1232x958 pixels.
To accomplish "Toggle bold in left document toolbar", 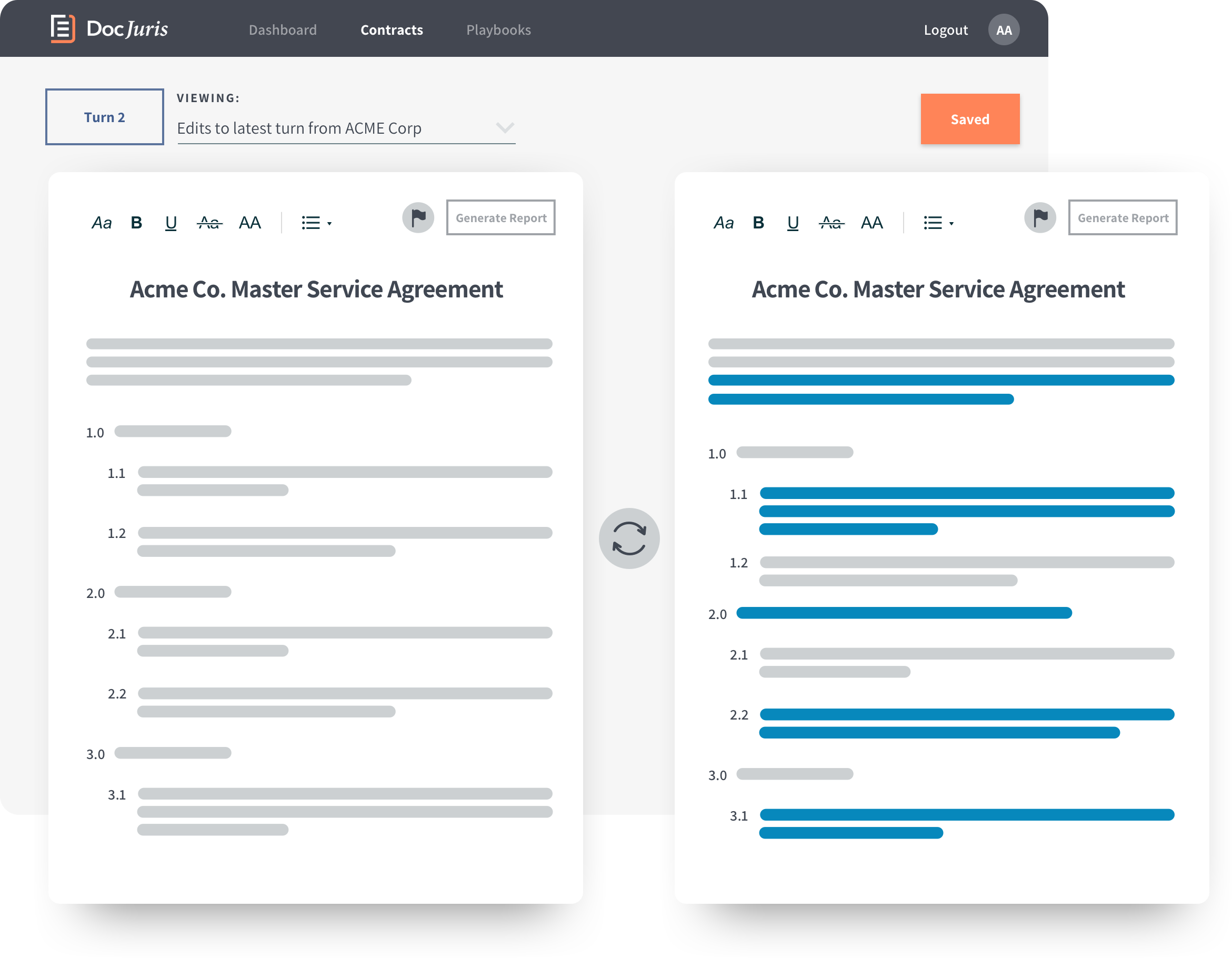I will point(136,223).
